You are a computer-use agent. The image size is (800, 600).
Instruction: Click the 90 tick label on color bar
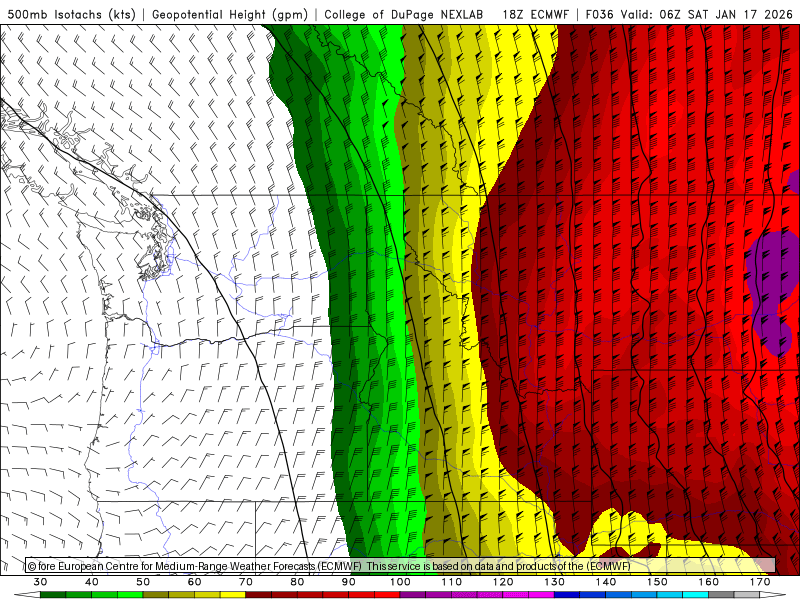[349, 582]
